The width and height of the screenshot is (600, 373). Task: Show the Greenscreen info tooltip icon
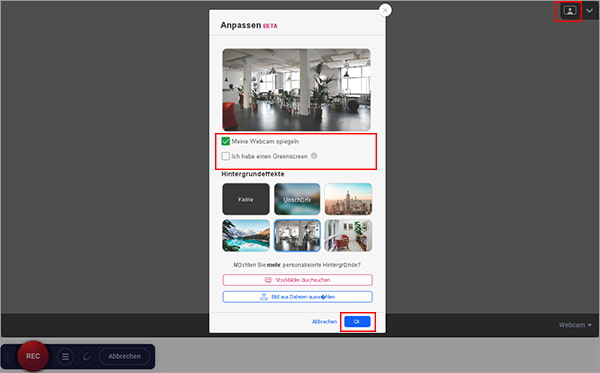(x=314, y=156)
